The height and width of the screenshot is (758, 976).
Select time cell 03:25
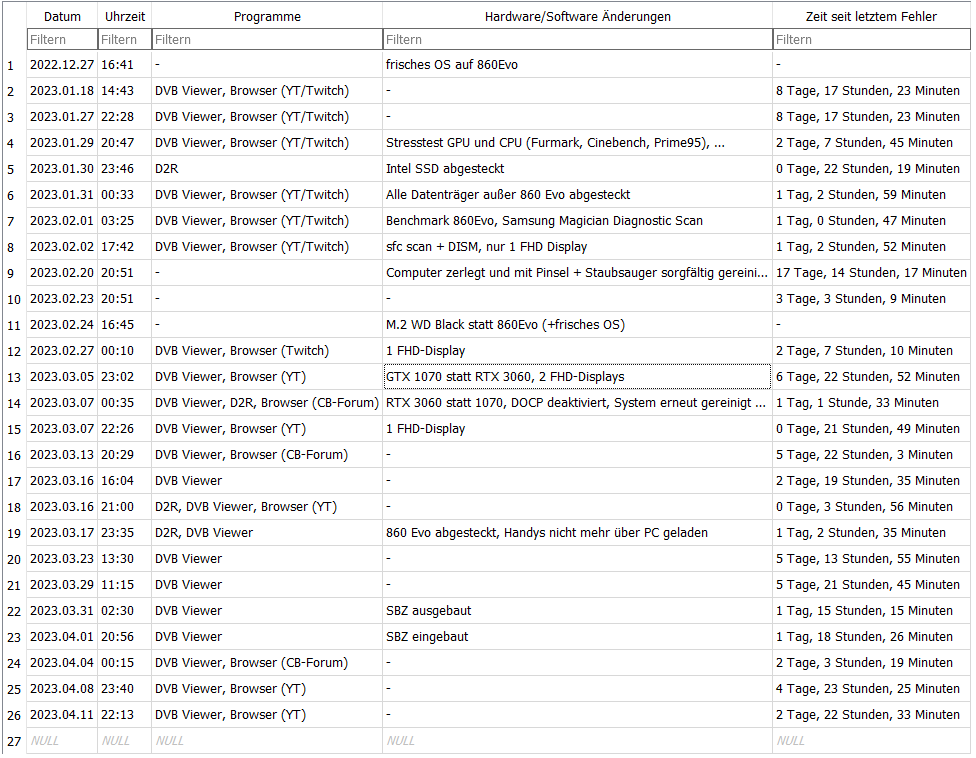coord(124,221)
